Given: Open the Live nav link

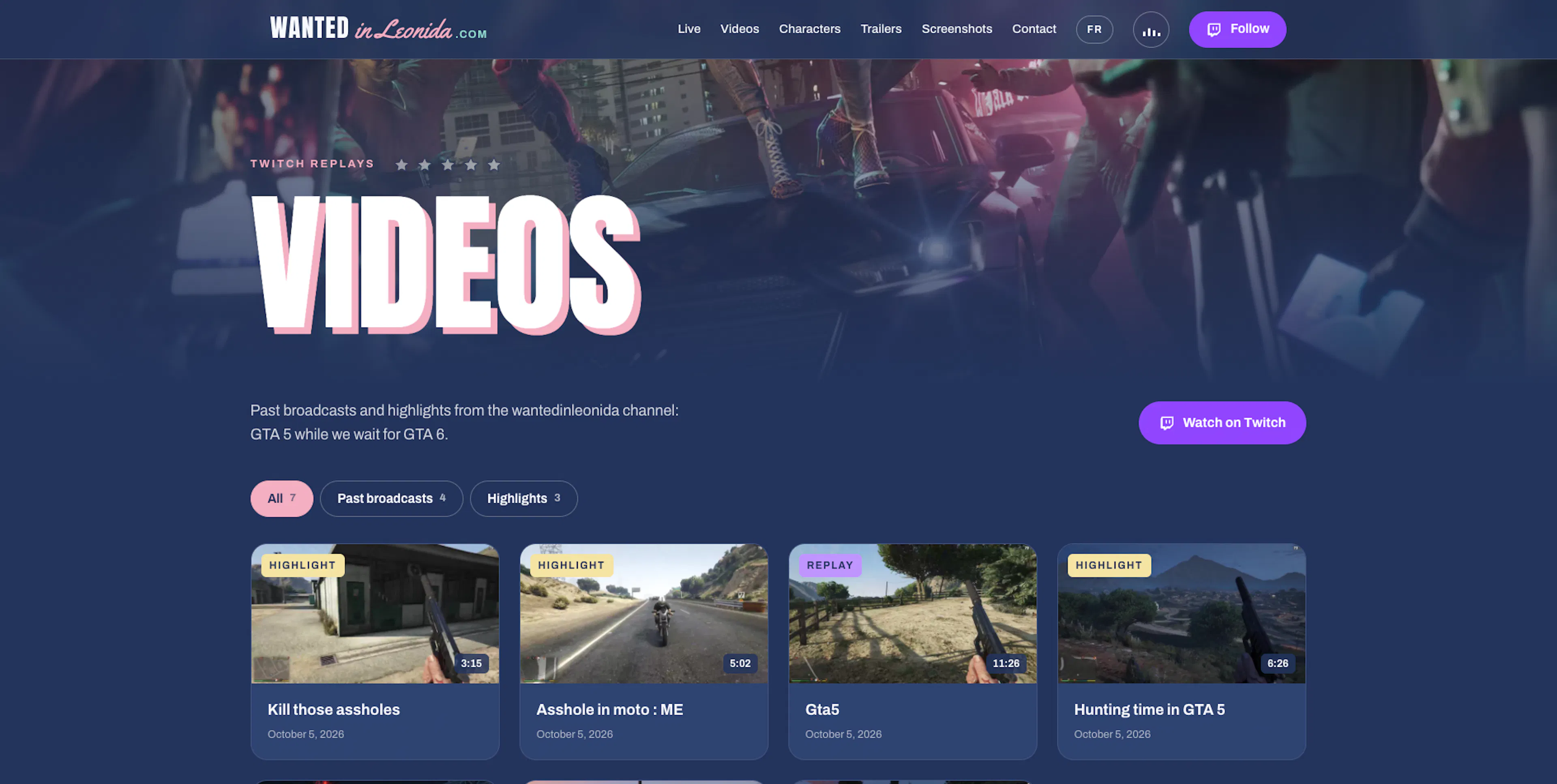Looking at the screenshot, I should click(x=688, y=29).
